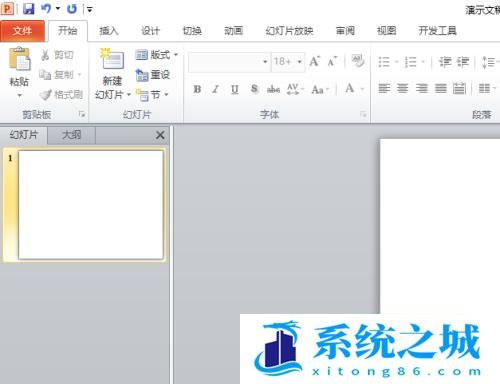Click the Numbering list icon
500x384 pixels.
click(410, 62)
